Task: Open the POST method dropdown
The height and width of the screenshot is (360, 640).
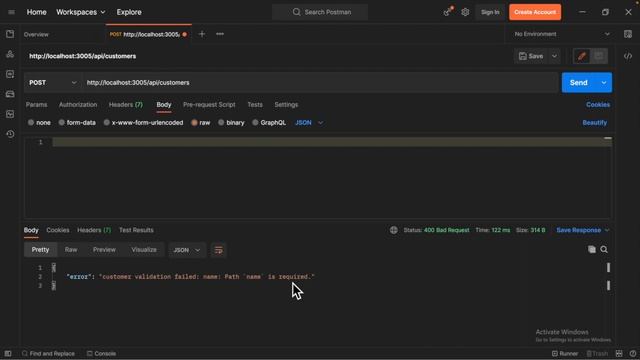Action: click(53, 83)
